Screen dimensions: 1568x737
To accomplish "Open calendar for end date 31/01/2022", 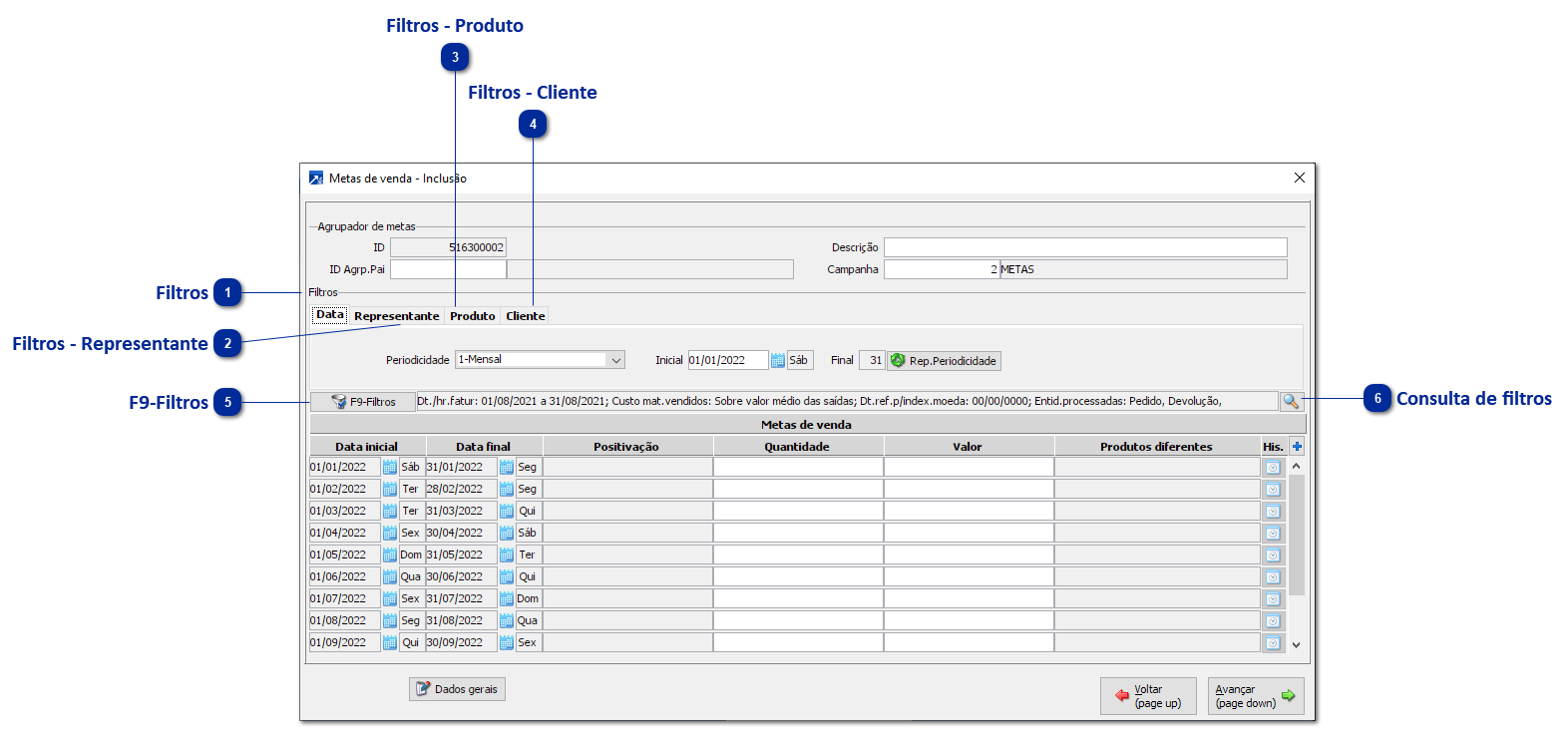I will [507, 467].
